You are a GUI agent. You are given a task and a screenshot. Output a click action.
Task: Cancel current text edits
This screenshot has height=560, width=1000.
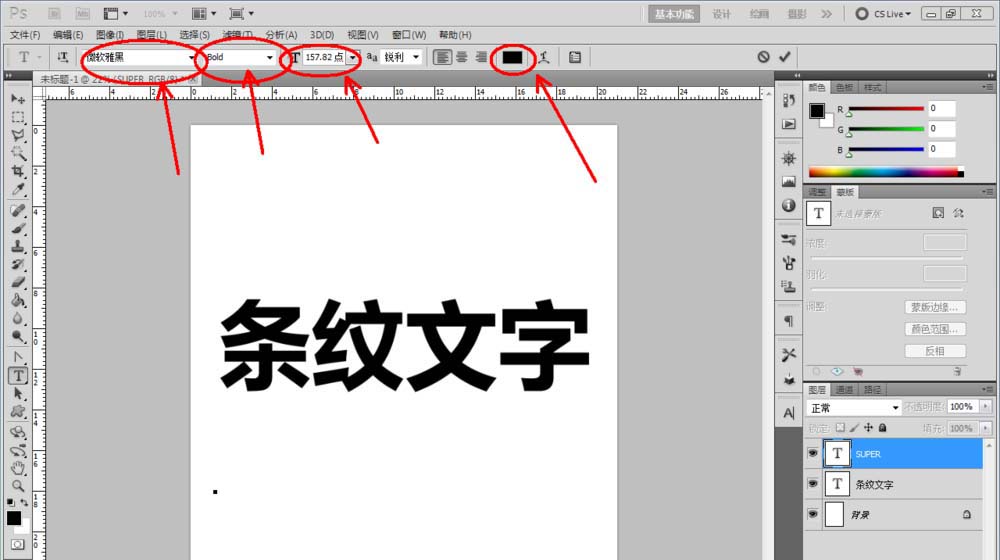click(763, 57)
